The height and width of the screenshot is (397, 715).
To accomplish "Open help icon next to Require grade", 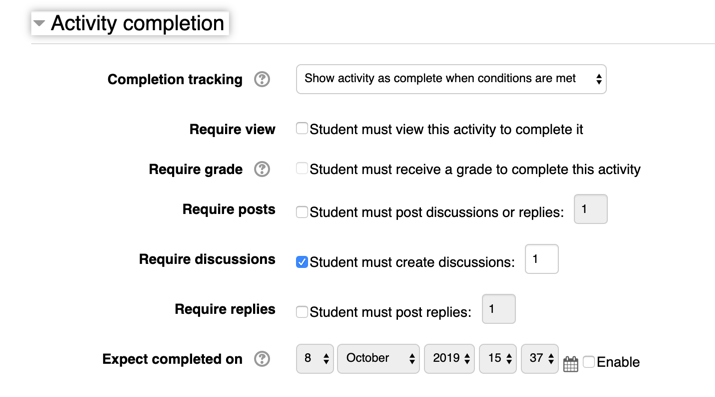I will point(262,169).
